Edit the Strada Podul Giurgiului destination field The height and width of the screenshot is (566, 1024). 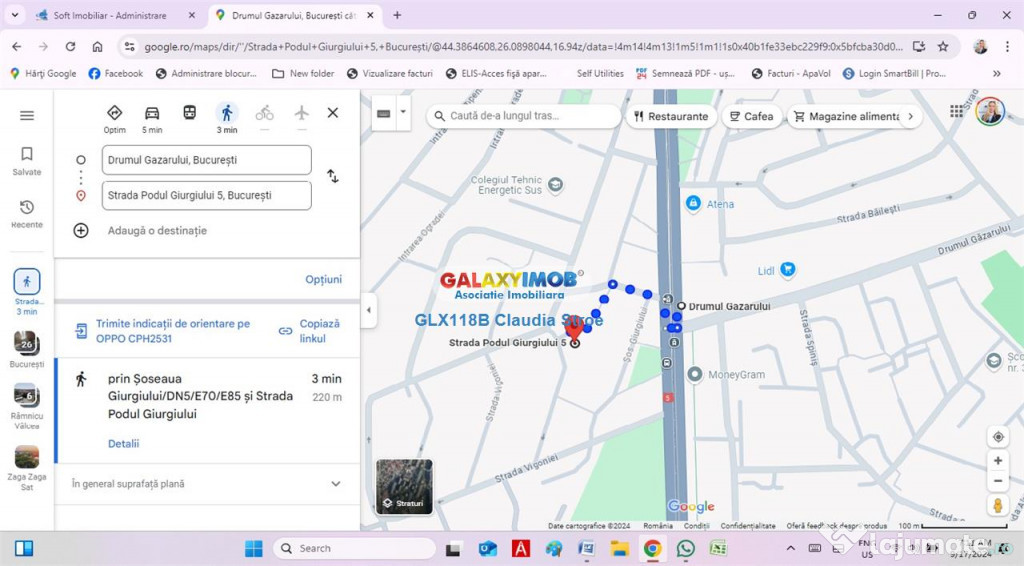(206, 195)
